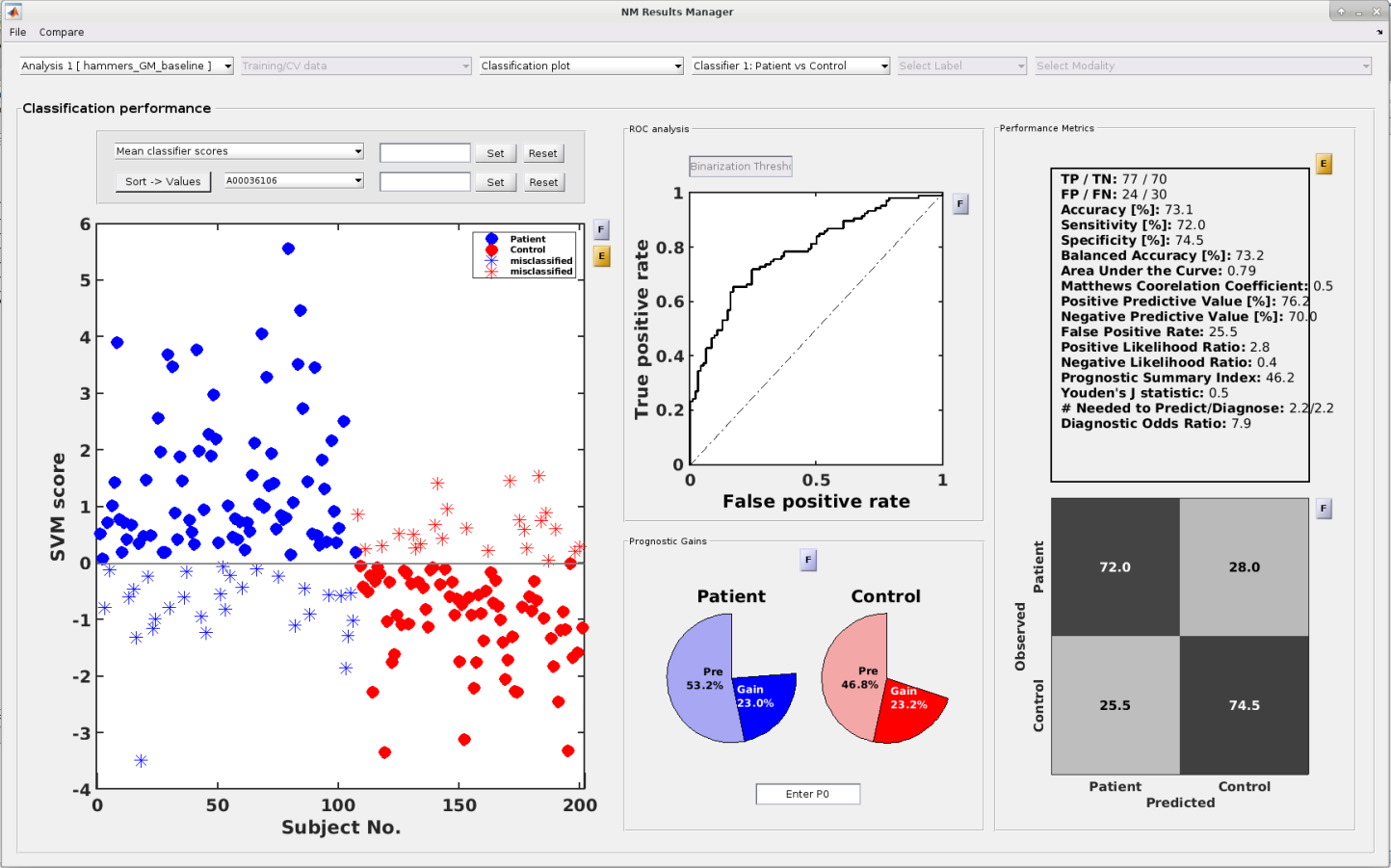Image resolution: width=1391 pixels, height=868 pixels.
Task: Click the dock arrow at menu bar right
Action: tap(1379, 32)
